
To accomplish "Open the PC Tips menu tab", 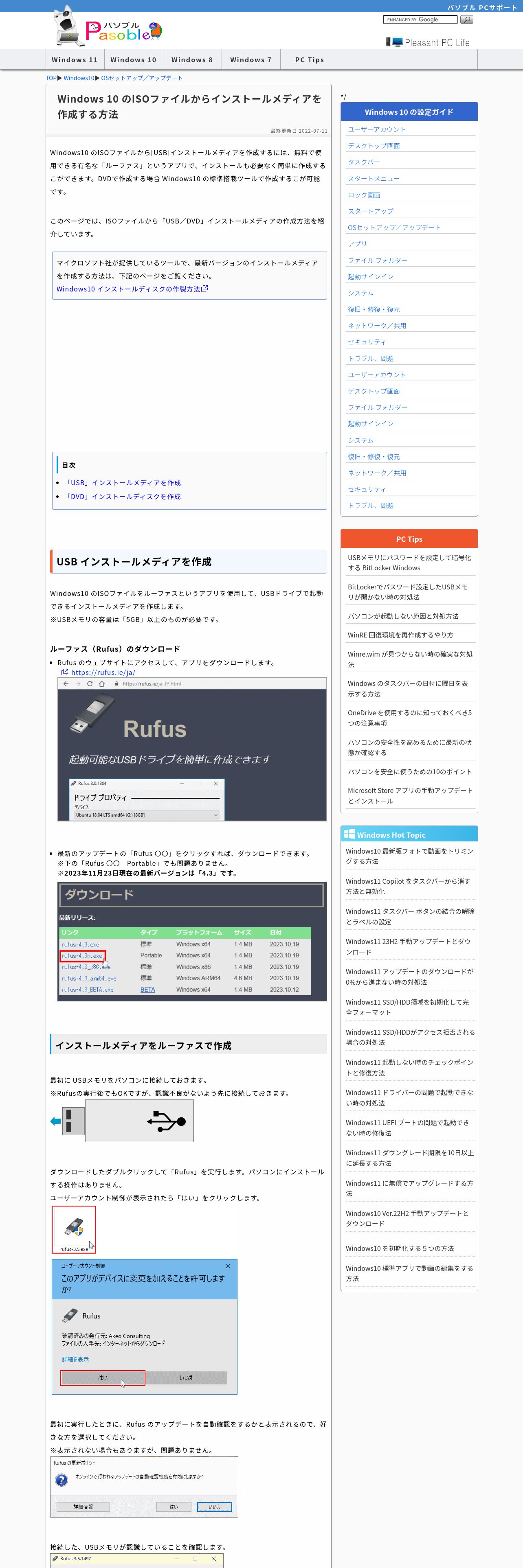I will [x=309, y=60].
